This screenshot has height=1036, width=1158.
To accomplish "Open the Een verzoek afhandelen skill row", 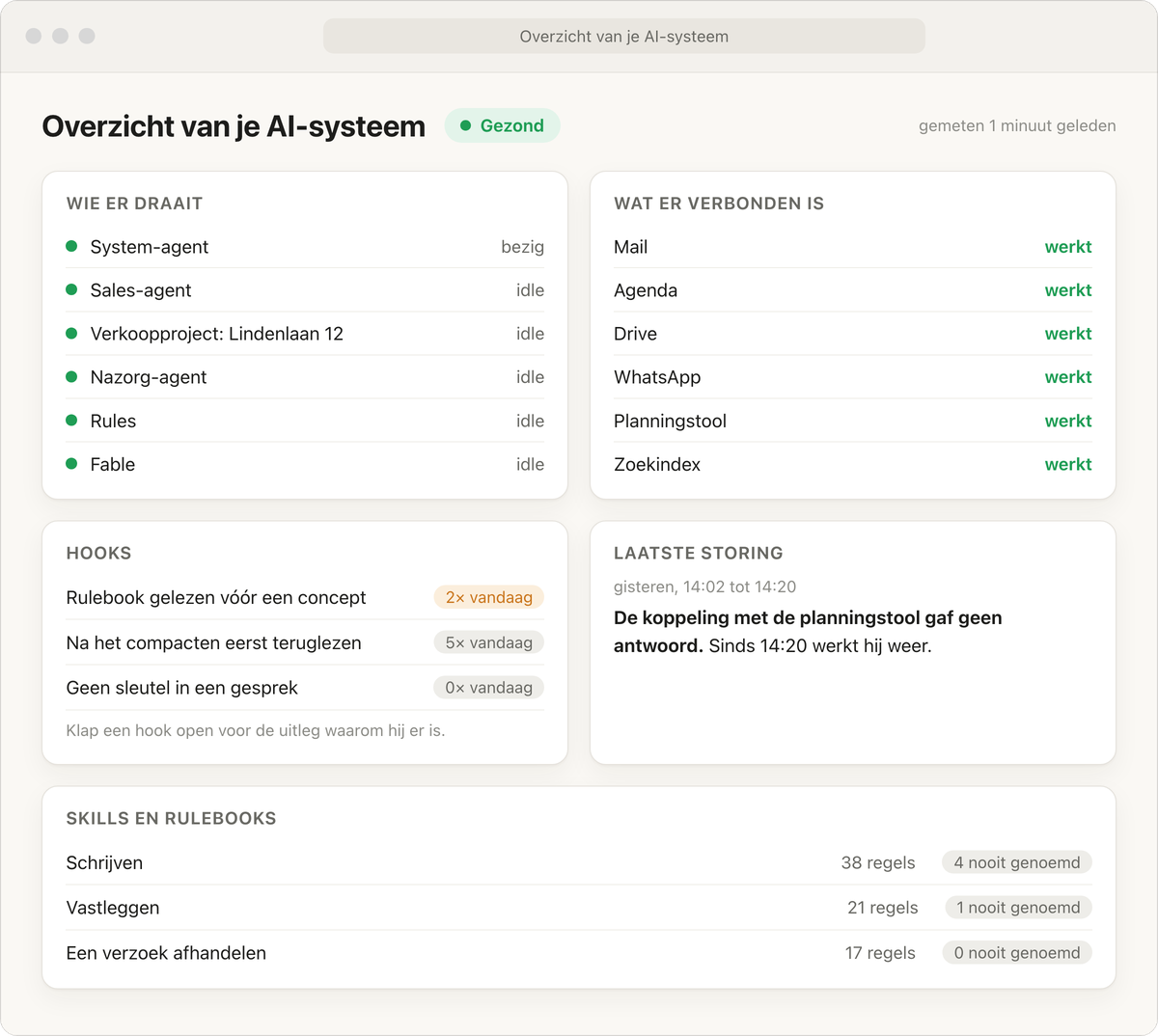I will (579, 953).
